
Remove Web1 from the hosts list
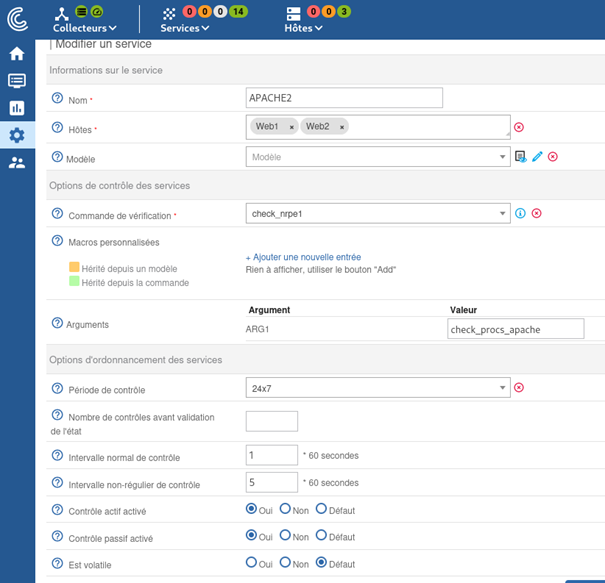point(291,127)
